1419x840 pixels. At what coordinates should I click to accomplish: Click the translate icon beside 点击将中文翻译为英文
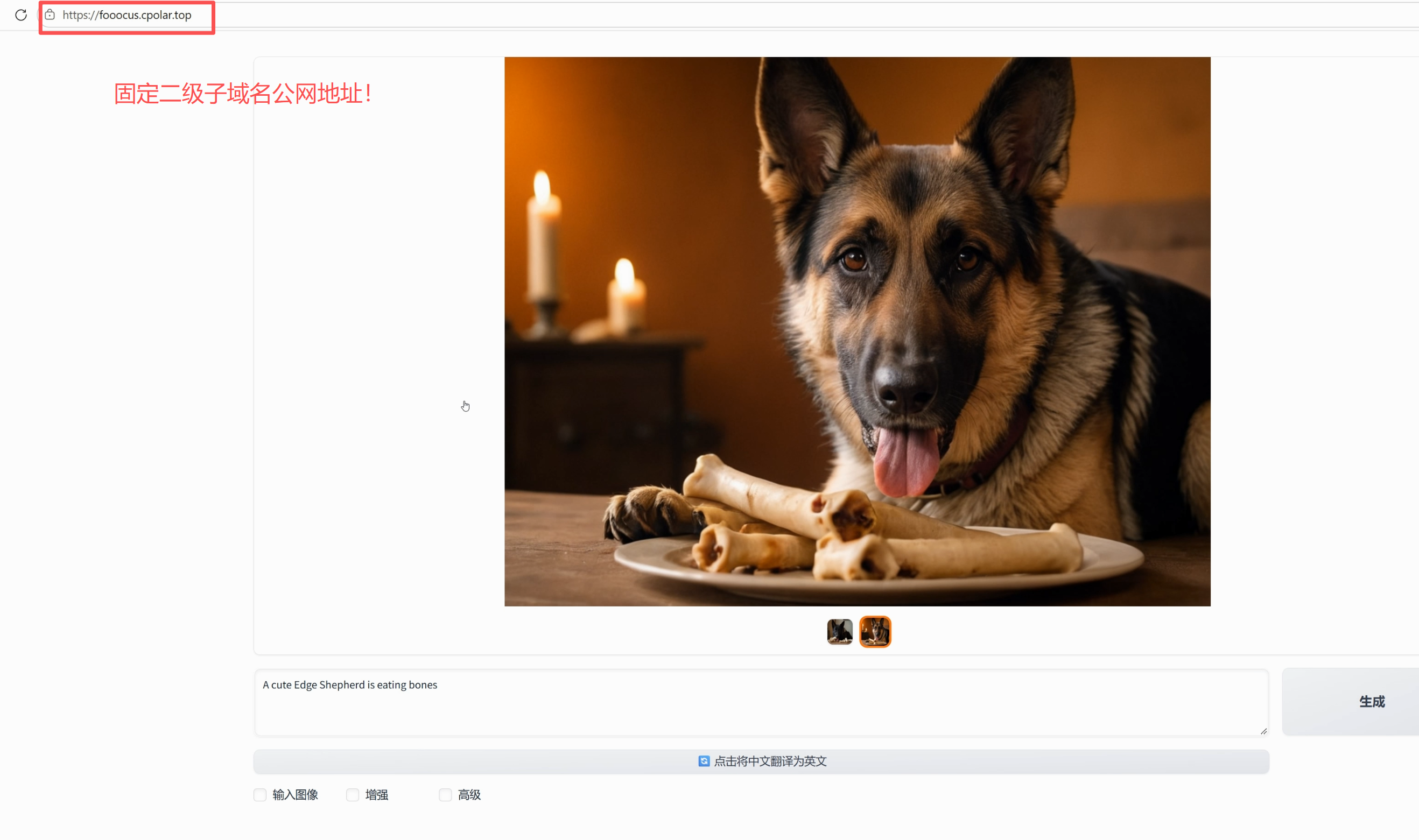[x=704, y=761]
